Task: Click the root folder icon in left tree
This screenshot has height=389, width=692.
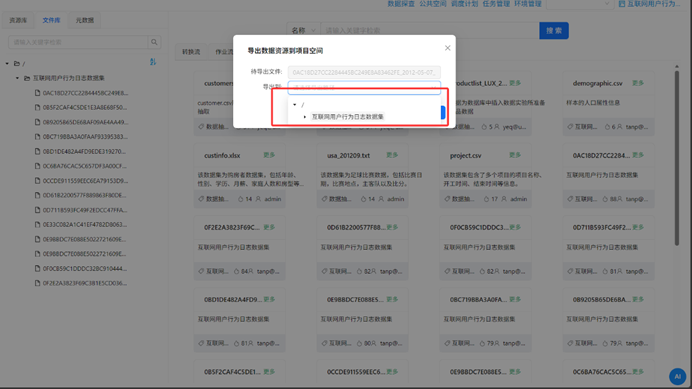Action: (x=17, y=64)
